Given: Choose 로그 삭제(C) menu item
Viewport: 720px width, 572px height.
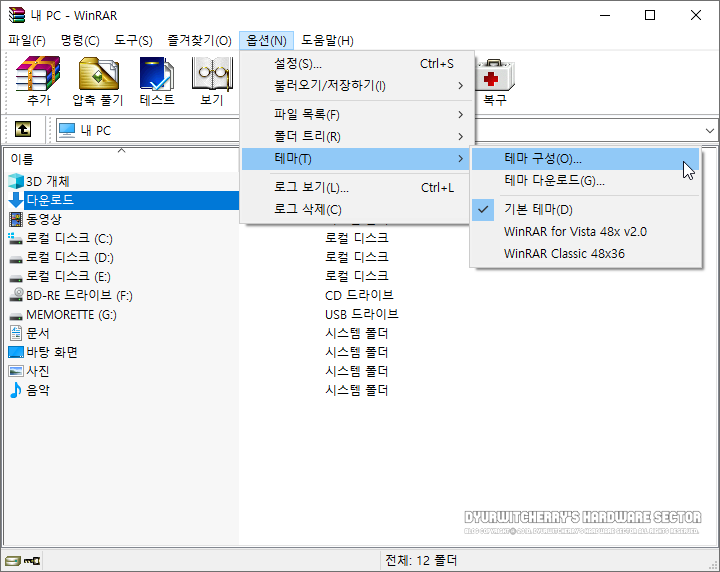Looking at the screenshot, I should [x=355, y=209].
